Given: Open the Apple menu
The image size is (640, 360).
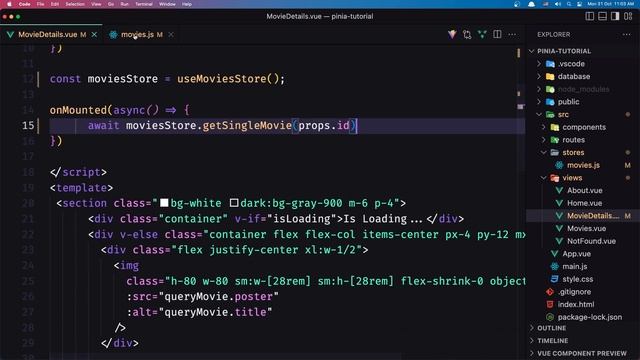Looking at the screenshot, I should pos(9,4).
